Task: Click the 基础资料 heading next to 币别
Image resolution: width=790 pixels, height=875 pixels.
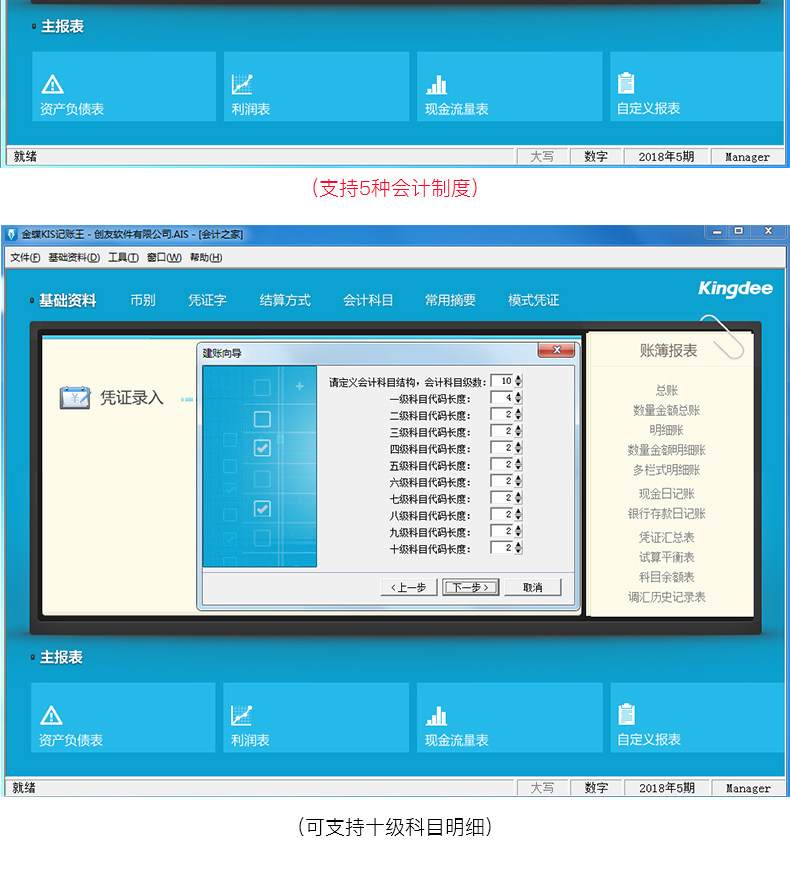Action: [68, 300]
